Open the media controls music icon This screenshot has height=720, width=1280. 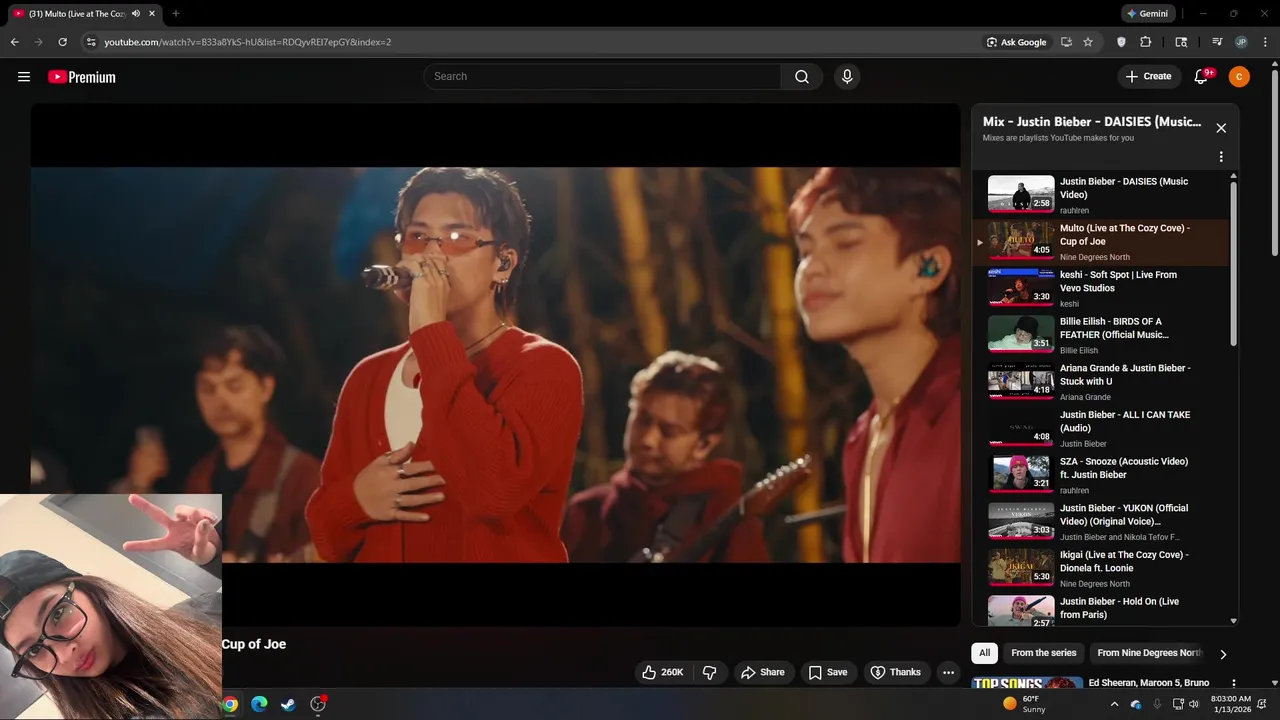1217,42
